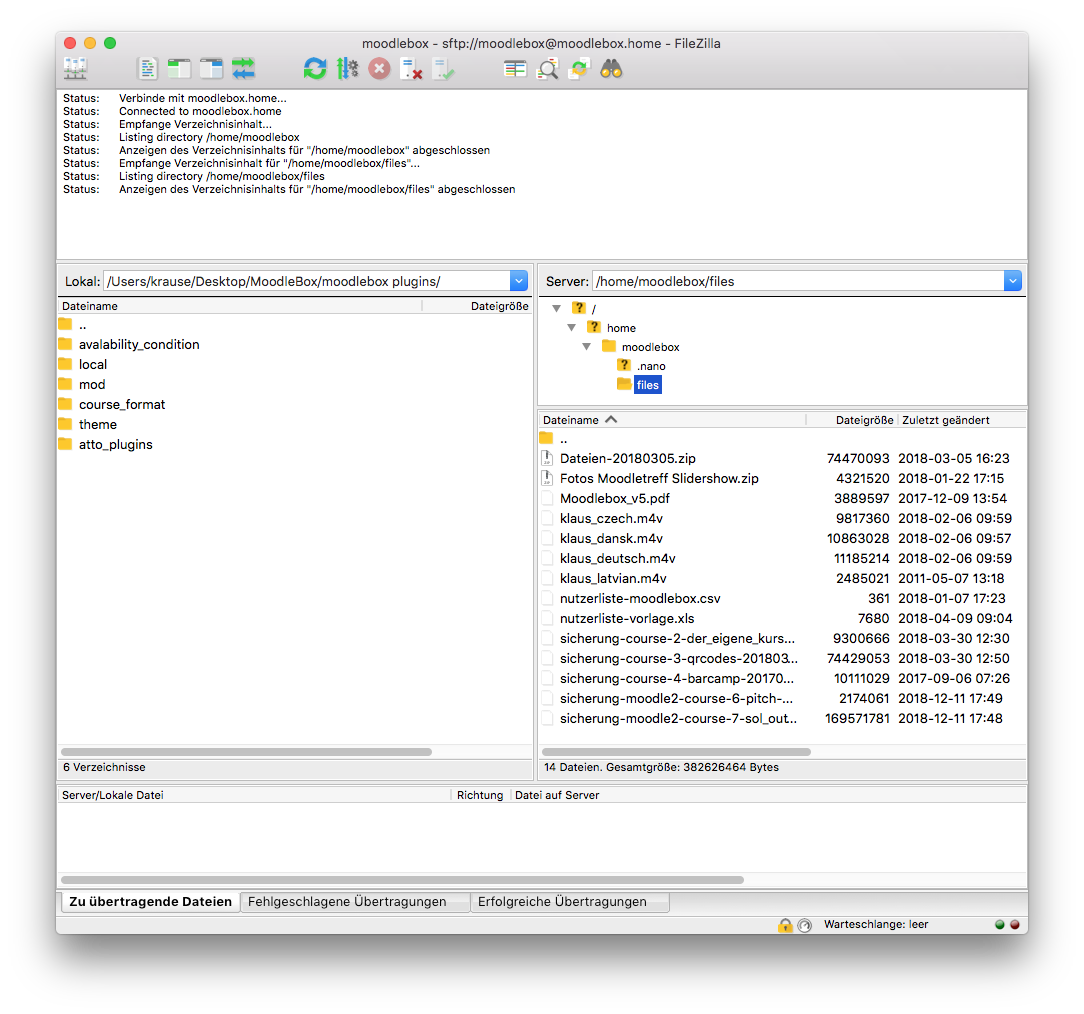The height and width of the screenshot is (1014, 1084).
Task: Sort local files by Dateiname column
Action: tap(241, 306)
